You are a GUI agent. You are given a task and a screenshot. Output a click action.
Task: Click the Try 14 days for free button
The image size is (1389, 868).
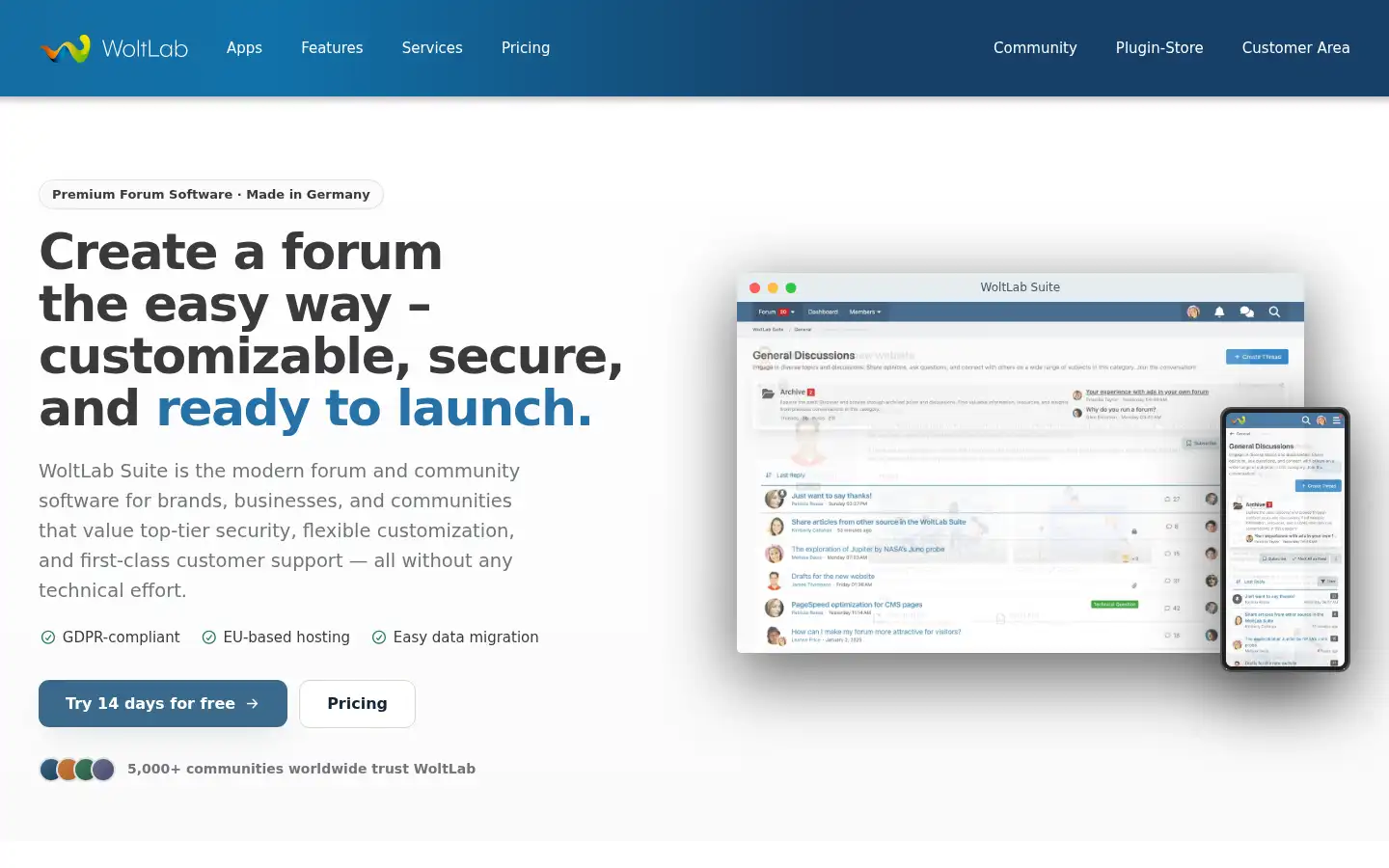pos(163,703)
